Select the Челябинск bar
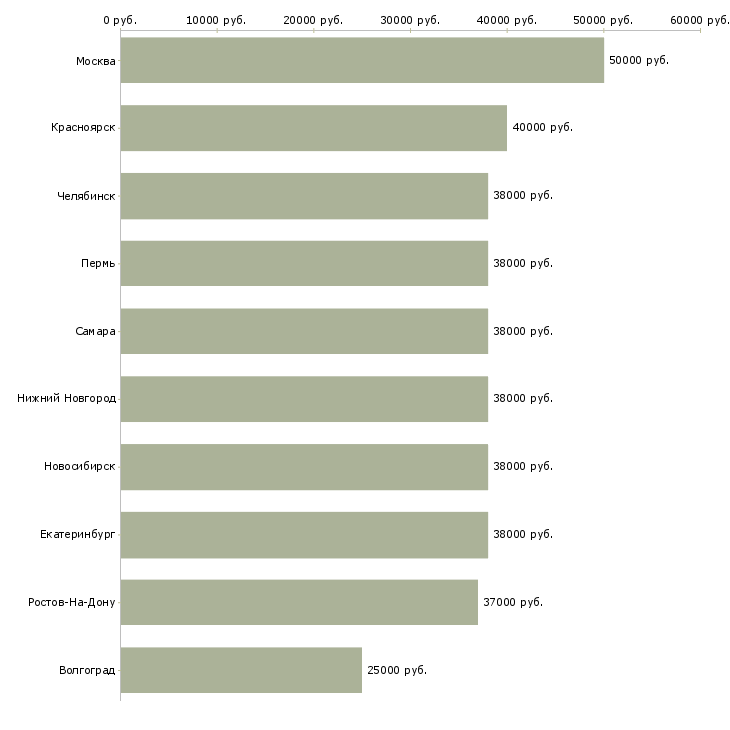 click(x=304, y=196)
